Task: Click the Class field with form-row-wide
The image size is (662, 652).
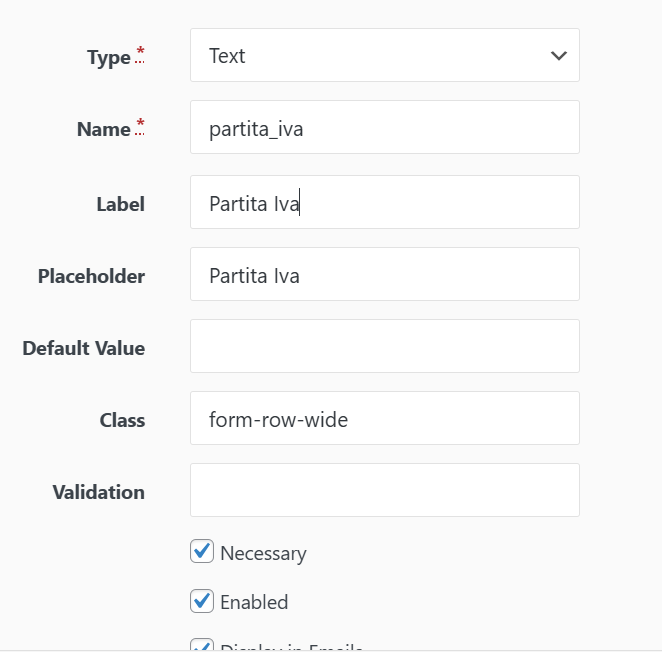Action: point(384,419)
